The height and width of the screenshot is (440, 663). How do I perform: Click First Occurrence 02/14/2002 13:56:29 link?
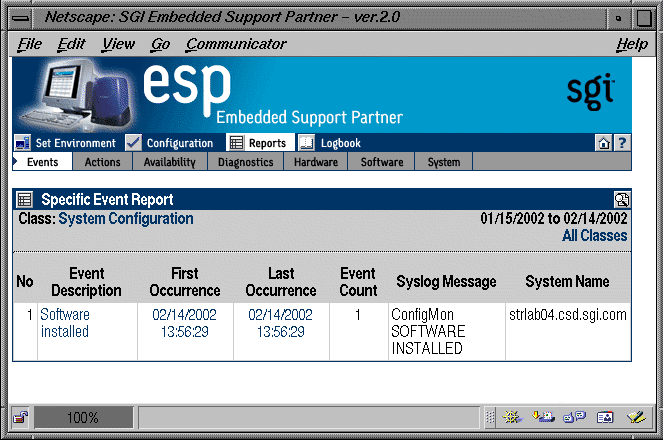[184, 323]
